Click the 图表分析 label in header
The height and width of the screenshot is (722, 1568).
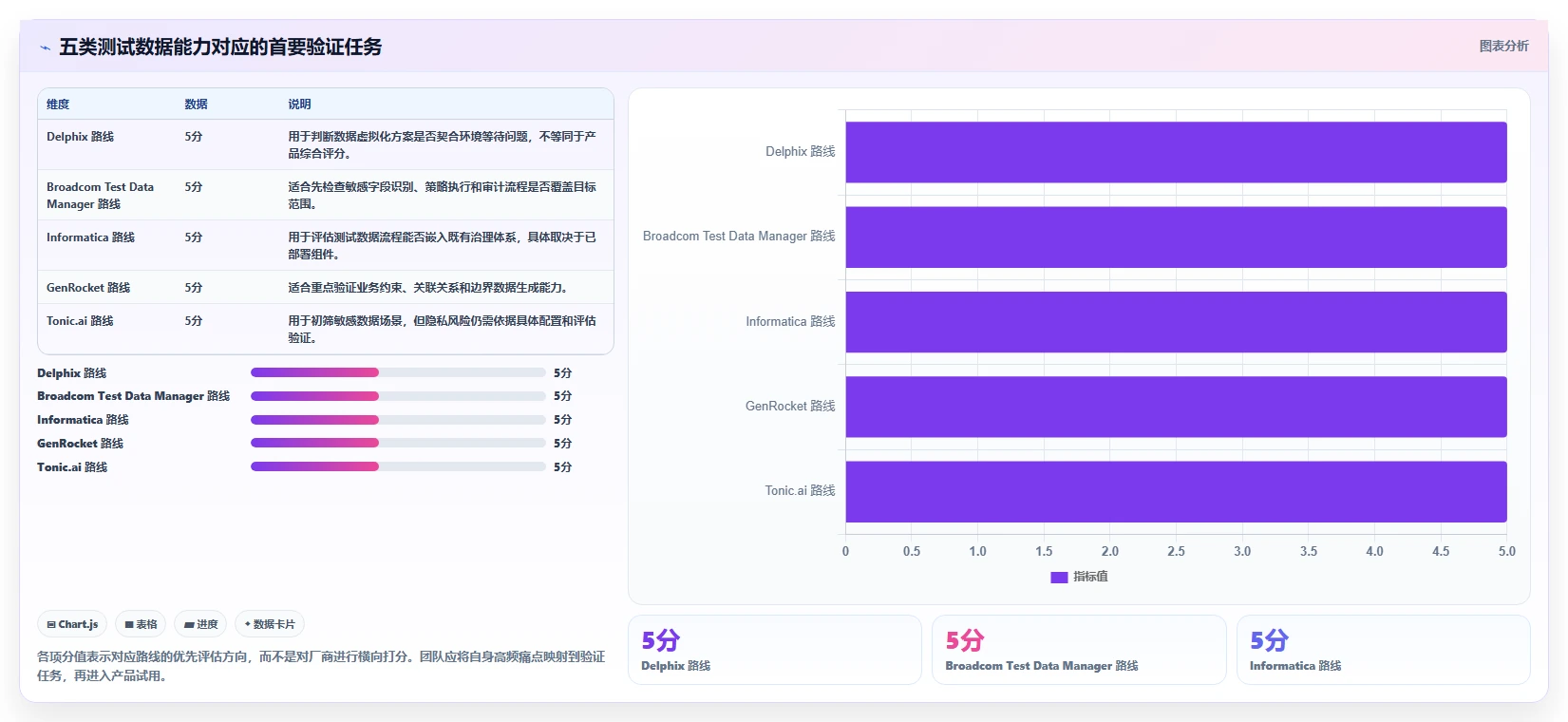click(1503, 46)
